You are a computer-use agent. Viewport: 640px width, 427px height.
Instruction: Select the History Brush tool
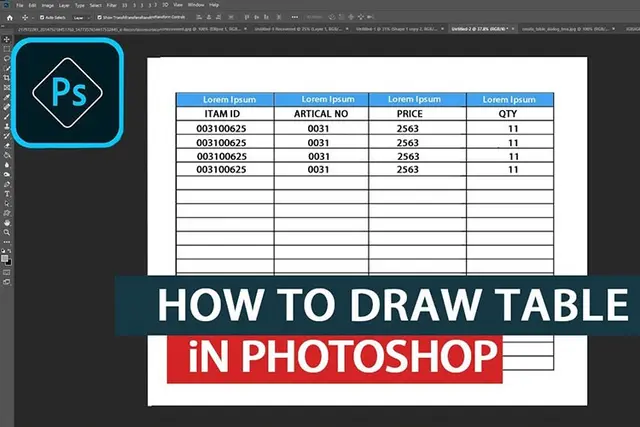[x=7, y=136]
